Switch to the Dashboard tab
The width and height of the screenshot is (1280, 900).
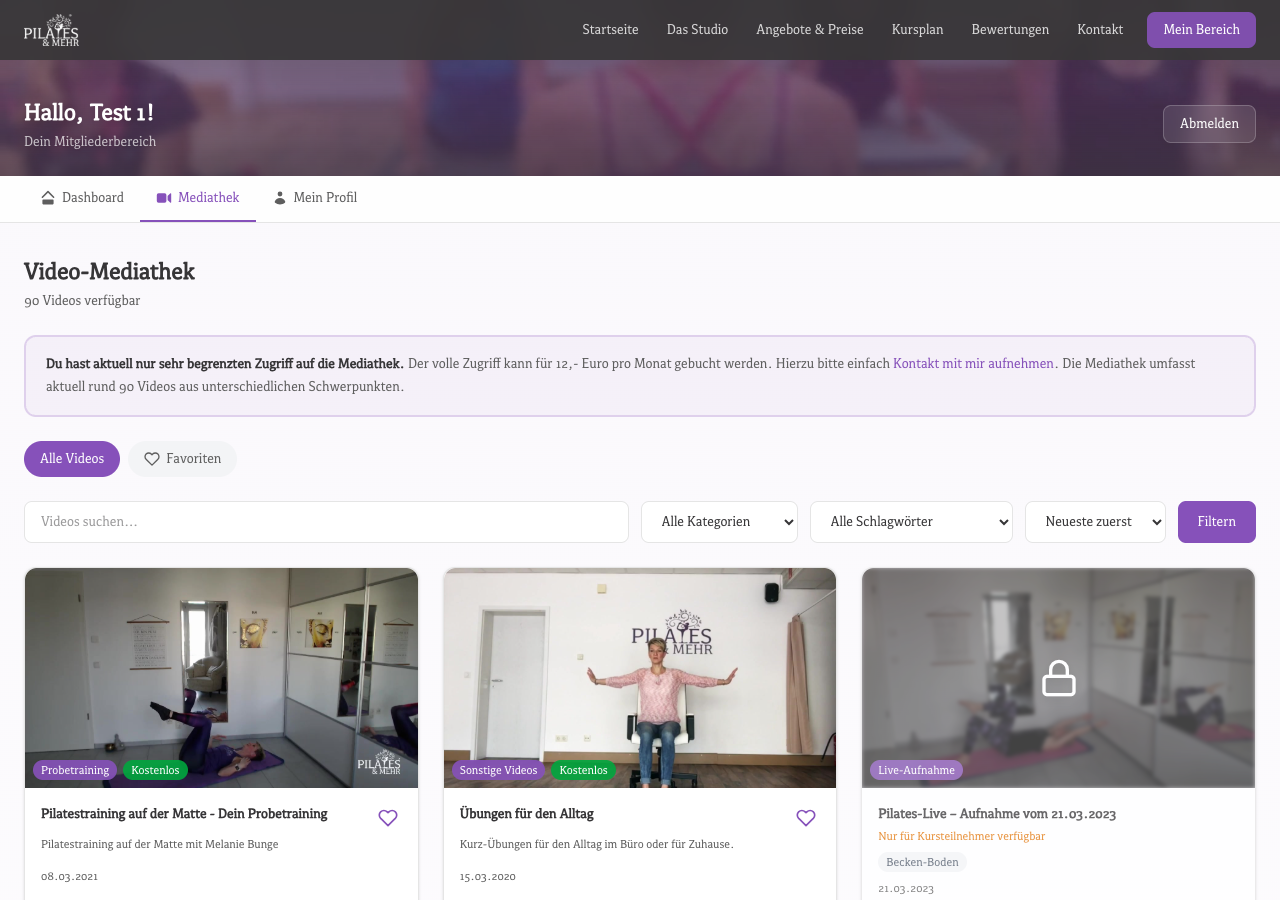(82, 198)
